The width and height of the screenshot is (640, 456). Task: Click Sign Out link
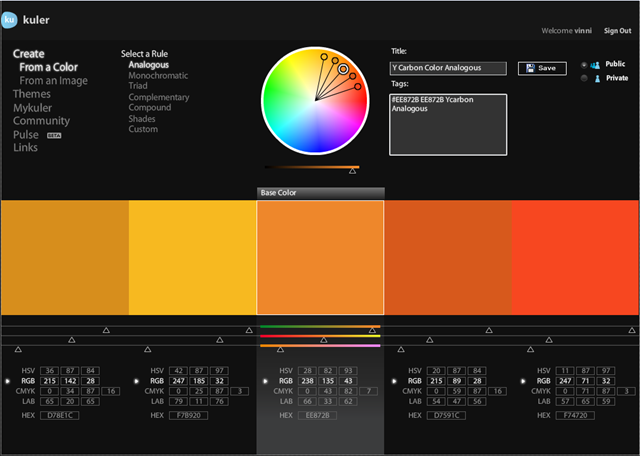(618, 31)
